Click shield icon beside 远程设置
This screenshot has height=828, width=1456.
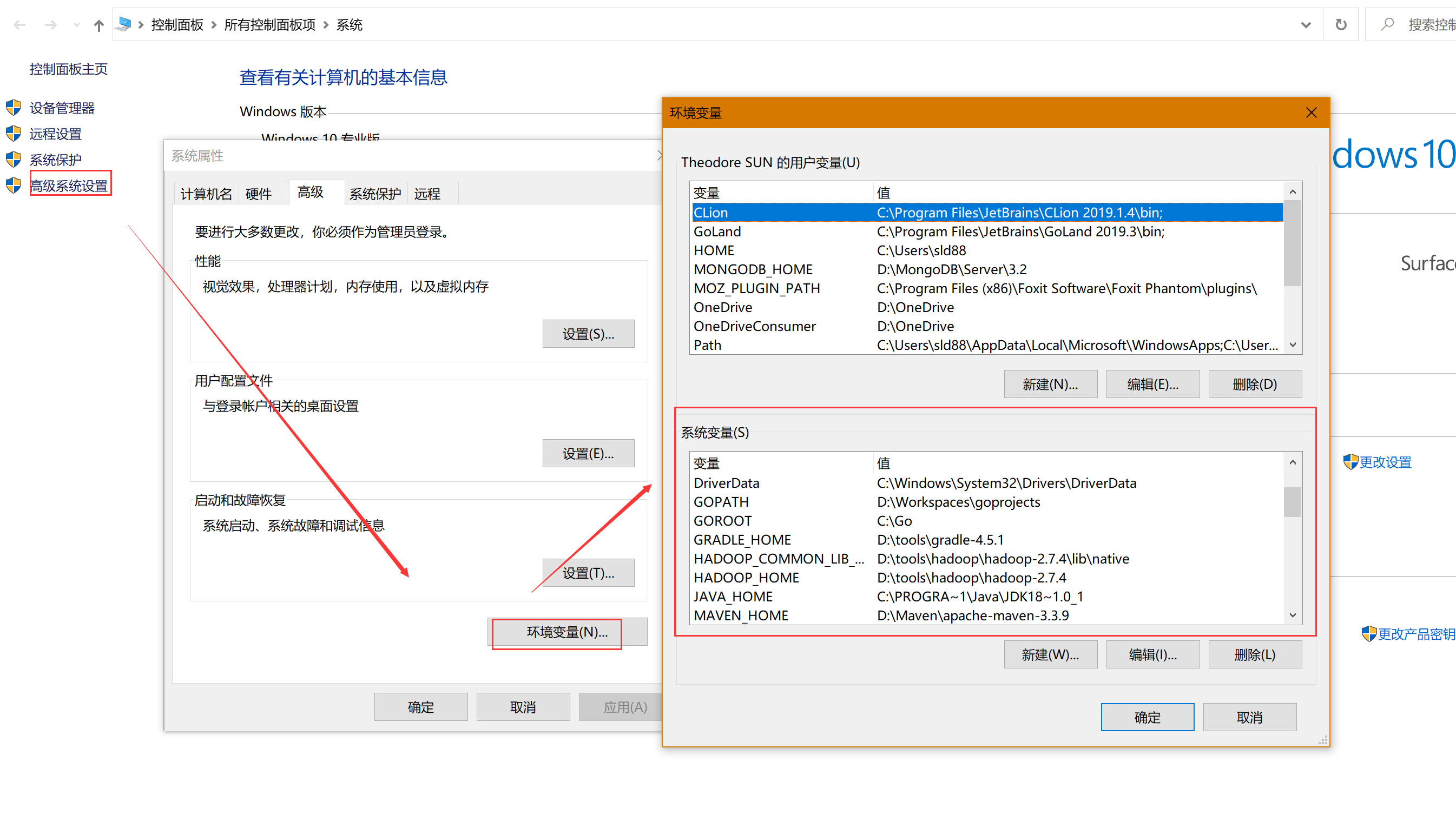(x=14, y=133)
